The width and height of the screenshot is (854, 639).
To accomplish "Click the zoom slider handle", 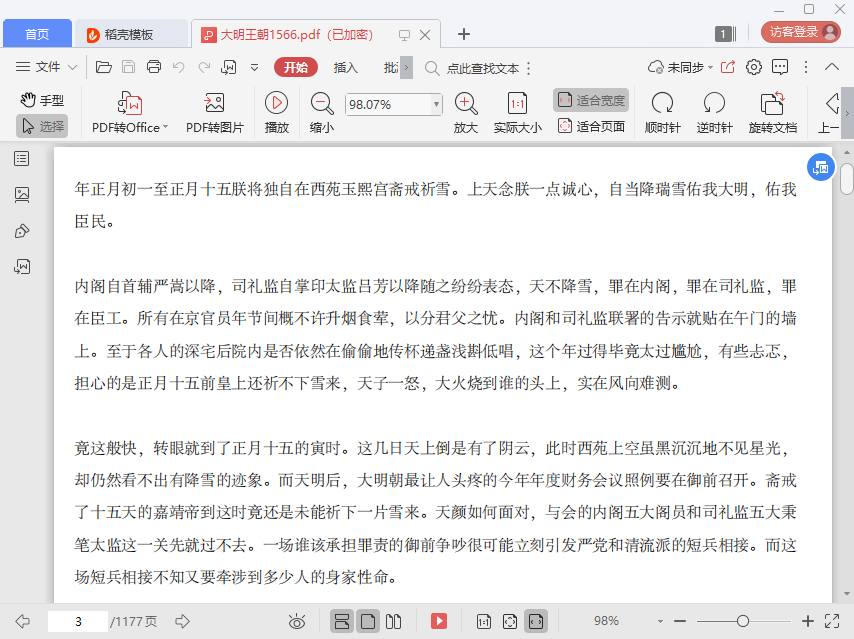I will (x=742, y=621).
